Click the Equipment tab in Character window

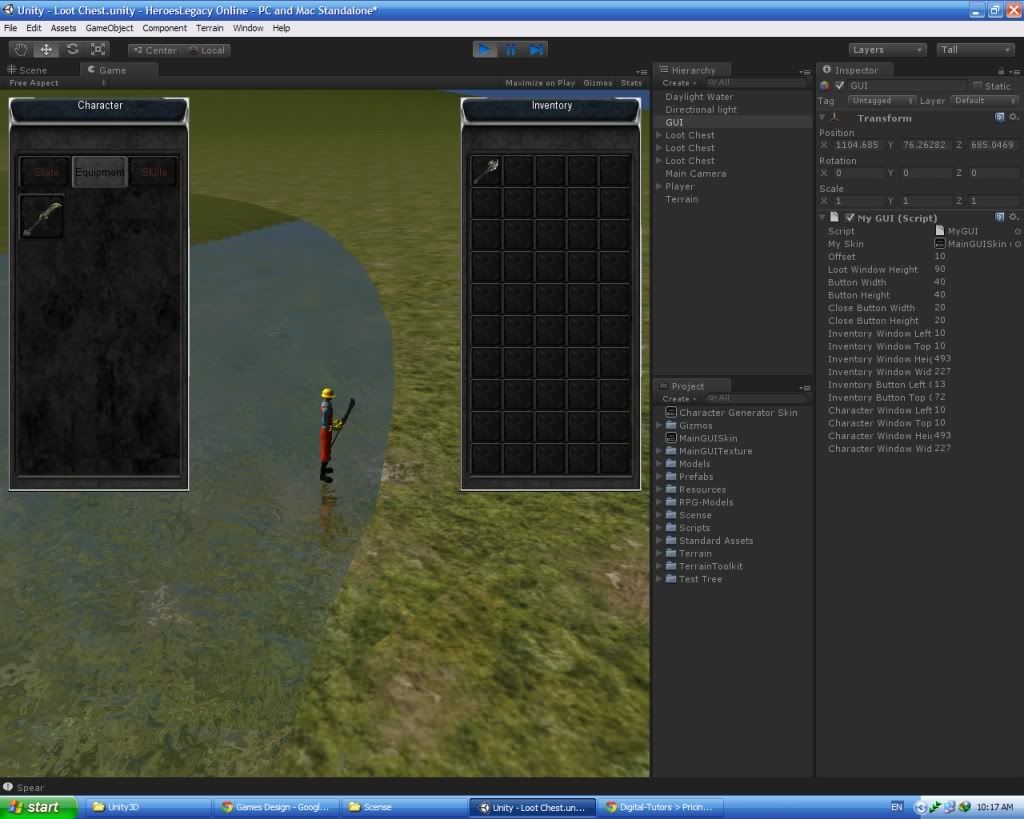click(x=99, y=172)
